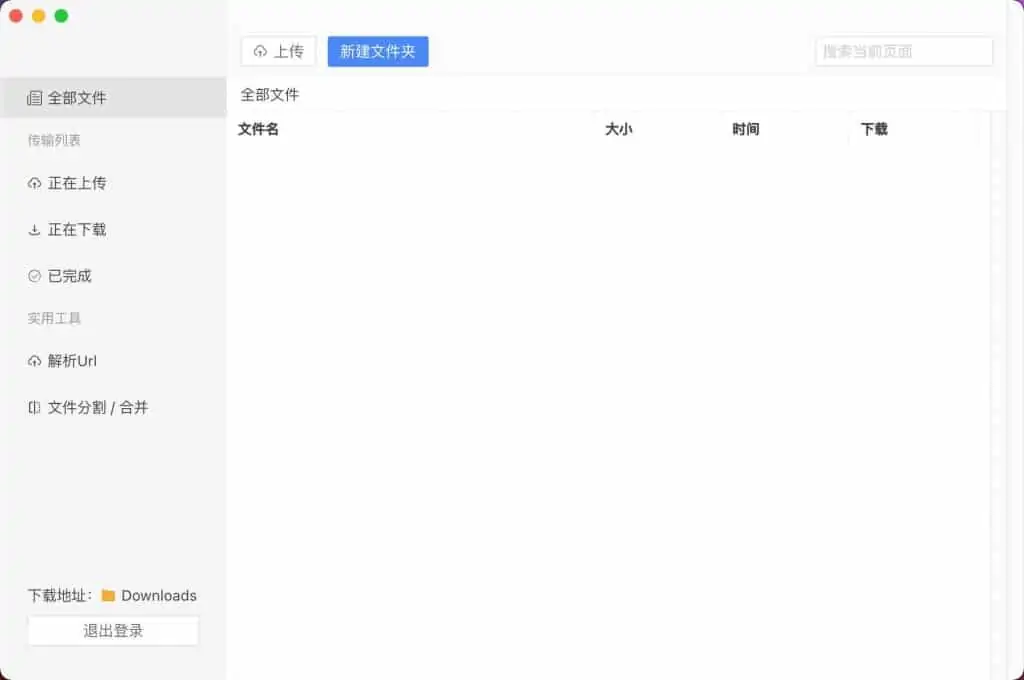Sort files by 时间 column
Image resolution: width=1024 pixels, height=680 pixels.
[x=746, y=129]
